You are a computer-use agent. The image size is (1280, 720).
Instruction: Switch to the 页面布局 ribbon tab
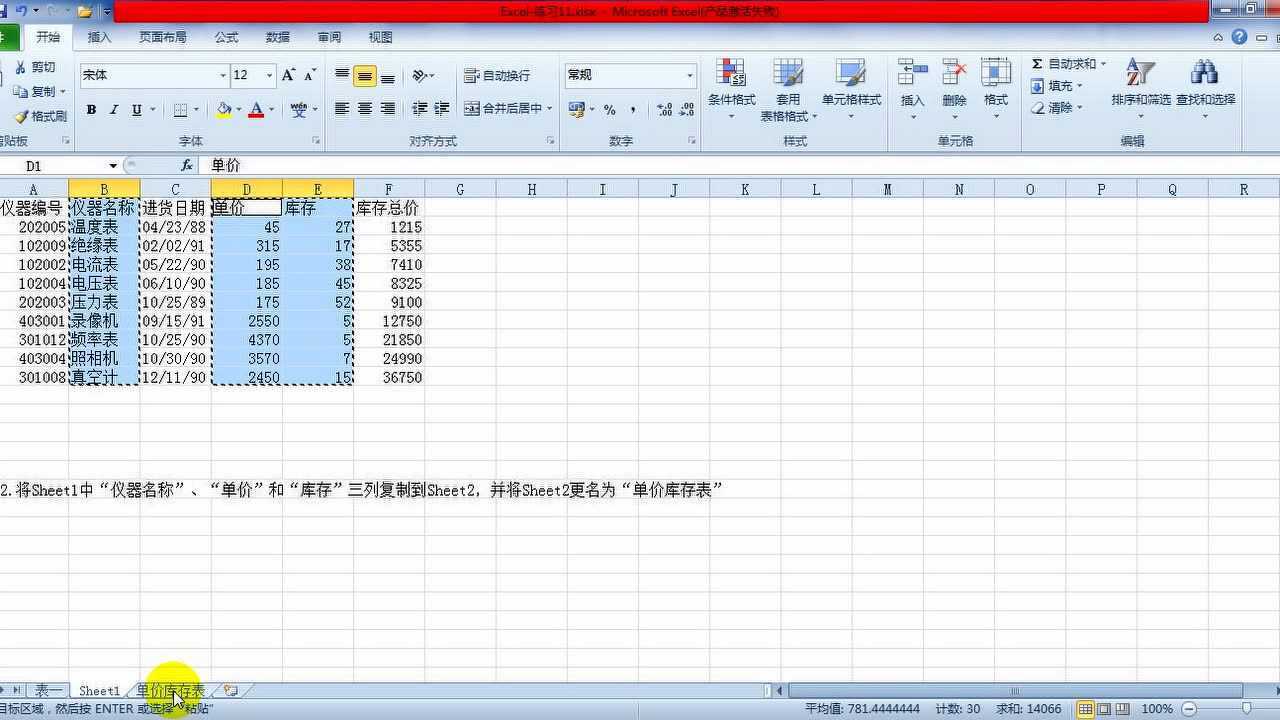163,37
